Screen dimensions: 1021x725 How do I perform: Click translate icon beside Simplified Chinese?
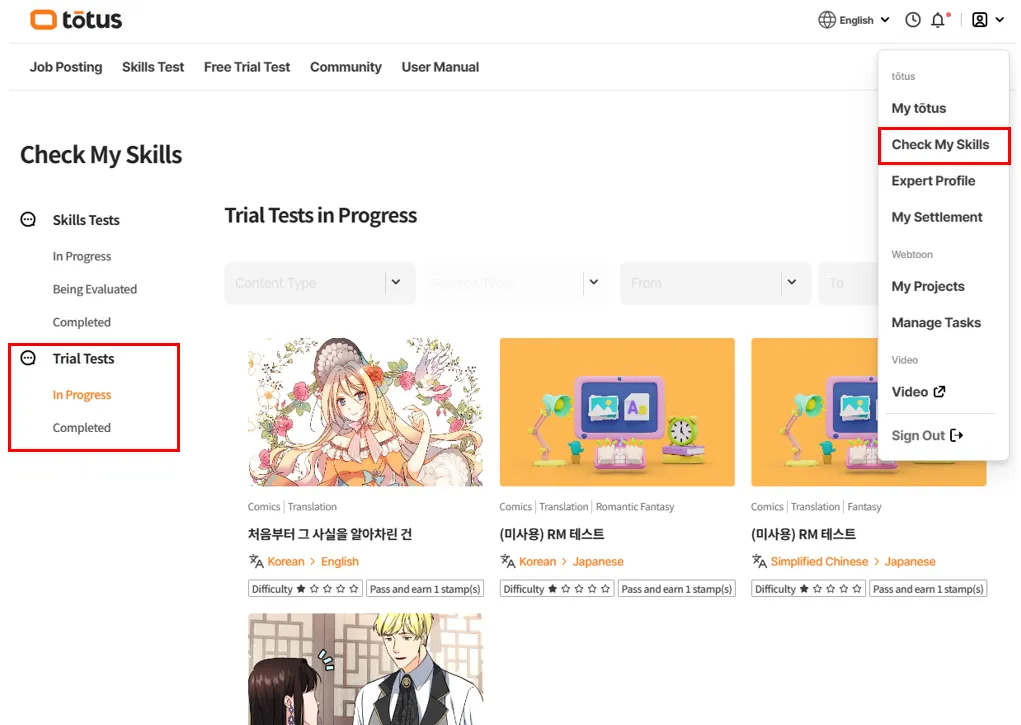pyautogui.click(x=759, y=561)
